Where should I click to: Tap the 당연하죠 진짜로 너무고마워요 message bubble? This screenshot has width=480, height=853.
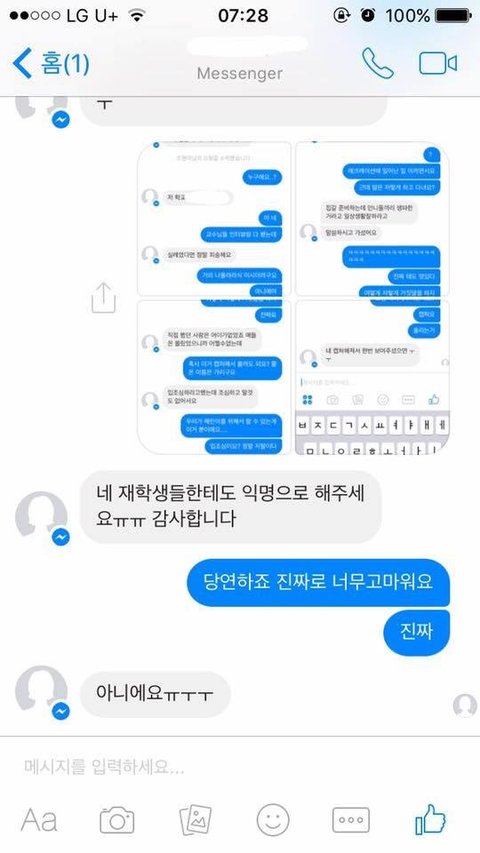pyautogui.click(x=318, y=582)
